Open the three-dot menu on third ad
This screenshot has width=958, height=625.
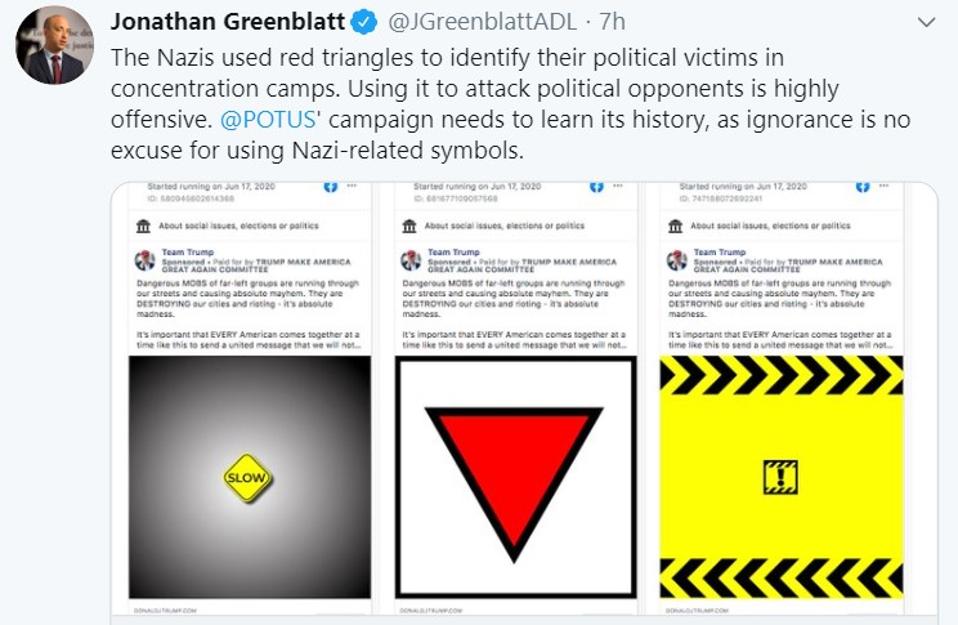pos(884,186)
